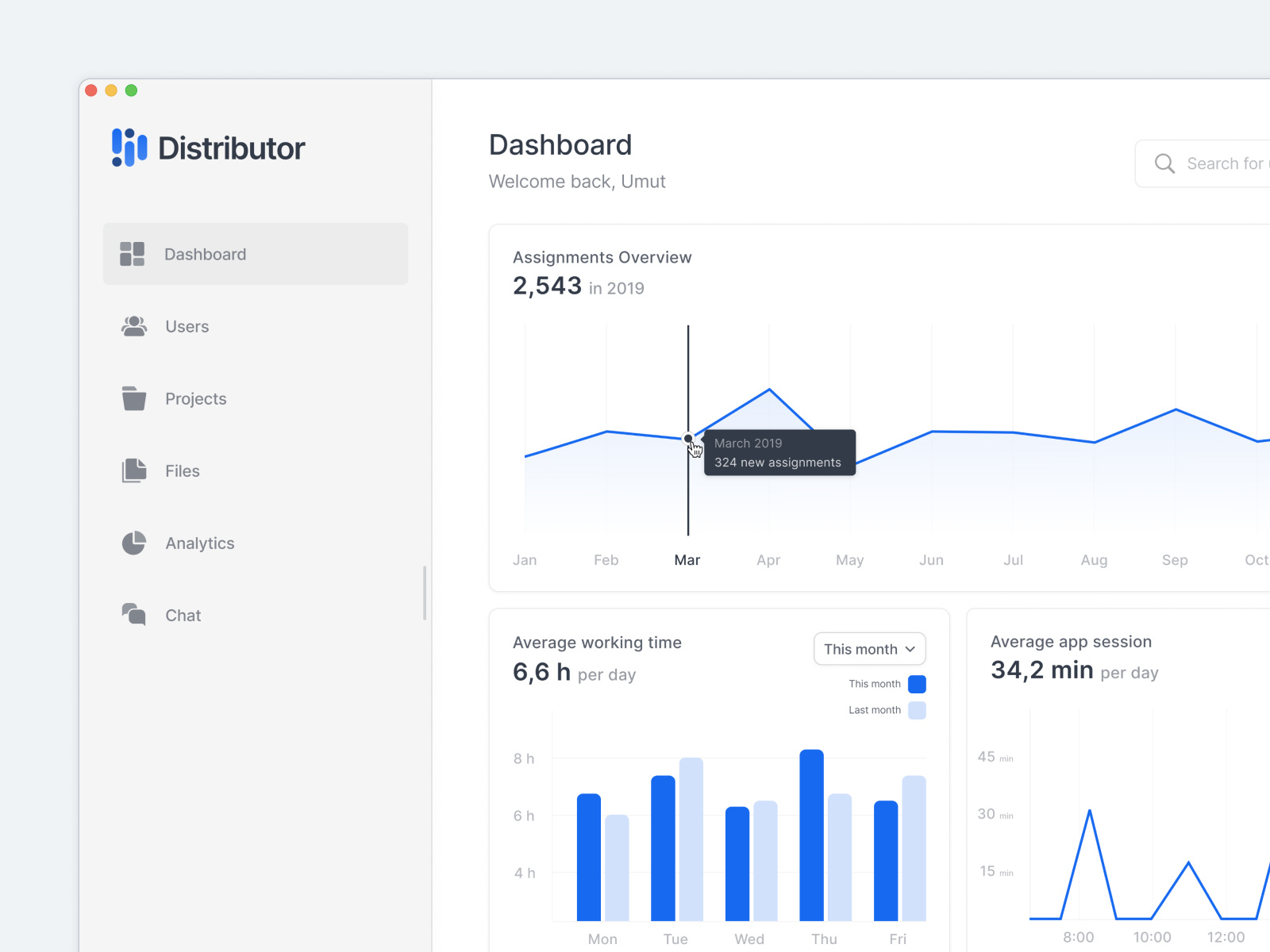Click the March data point on the chart
This screenshot has width=1270, height=952.
(687, 438)
